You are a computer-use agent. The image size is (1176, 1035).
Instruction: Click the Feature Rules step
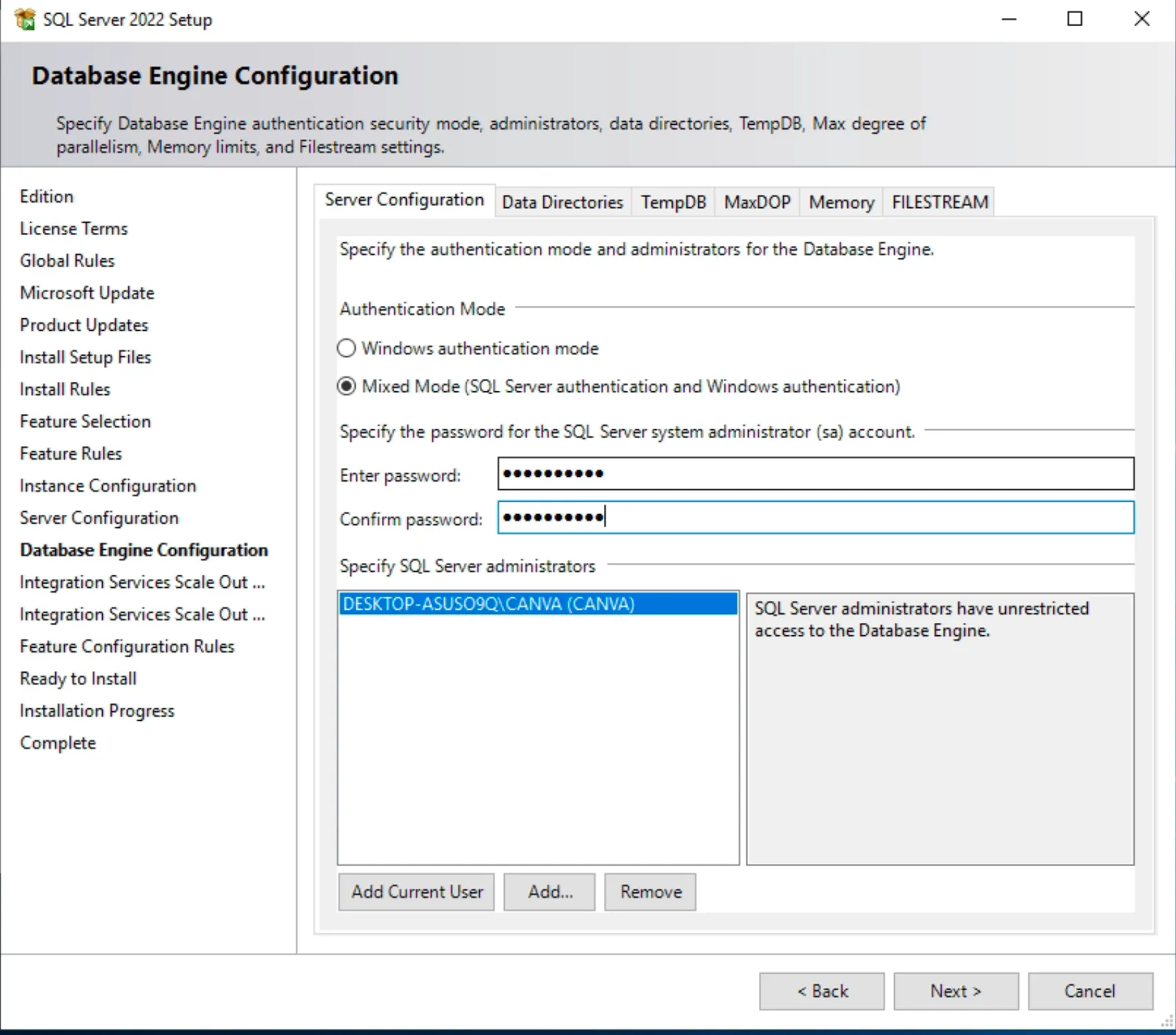71,453
